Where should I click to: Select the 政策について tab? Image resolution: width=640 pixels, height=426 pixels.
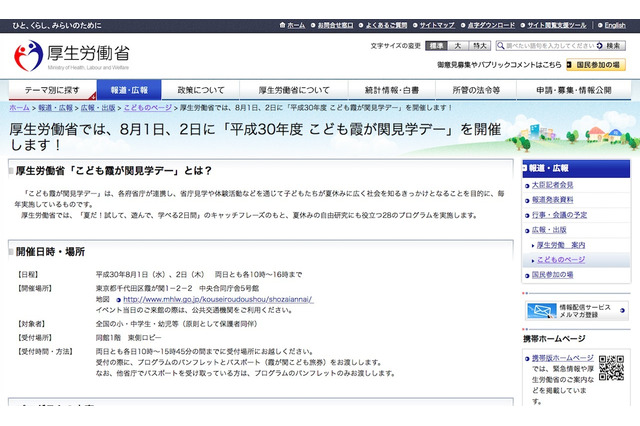(201, 90)
